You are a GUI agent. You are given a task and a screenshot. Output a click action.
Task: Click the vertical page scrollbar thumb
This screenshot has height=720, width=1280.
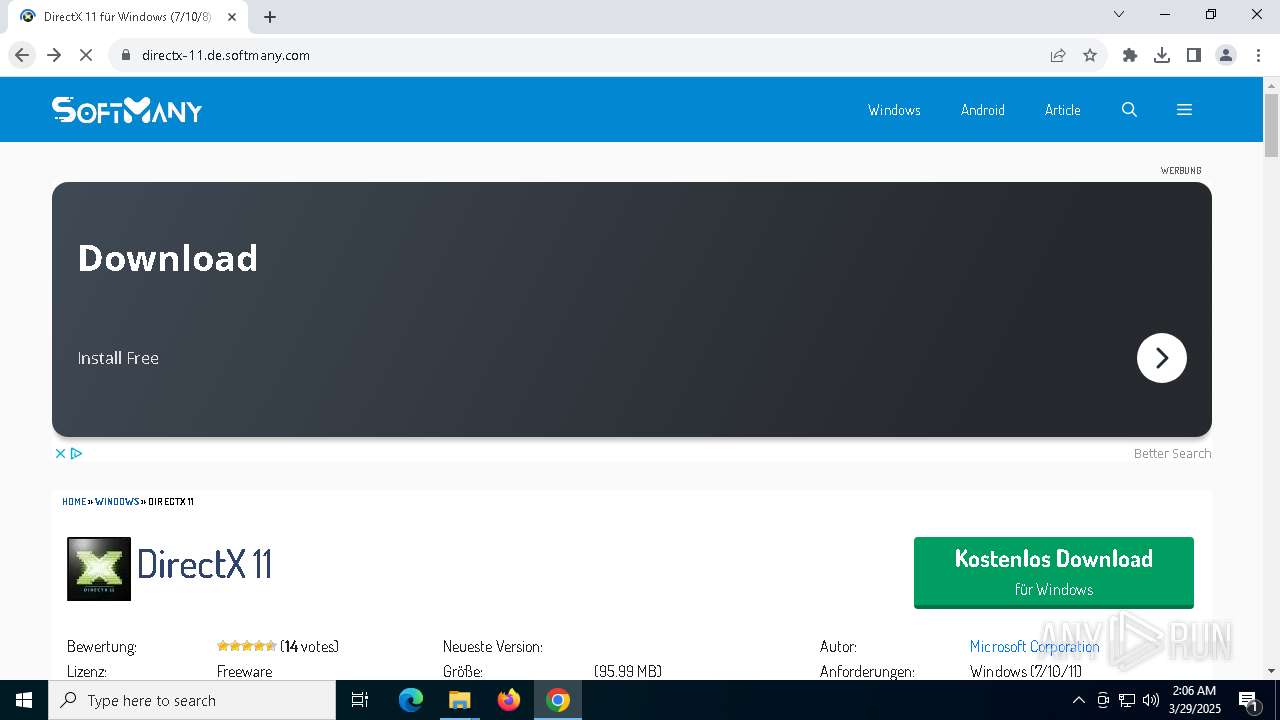[1271, 125]
